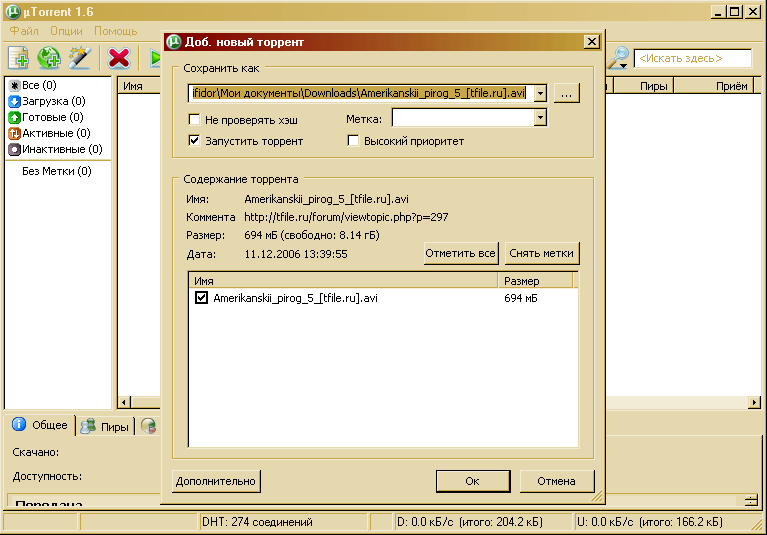This screenshot has width=767, height=535.
Task: Open the Файл menu
Action: pyautogui.click(x=24, y=31)
